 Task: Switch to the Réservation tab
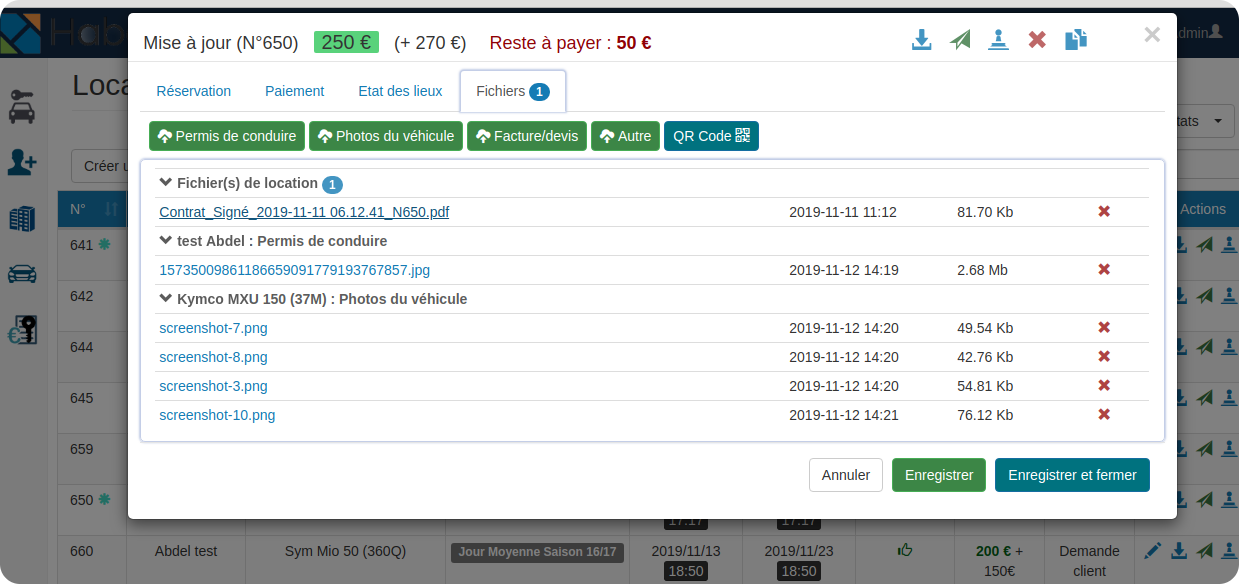tap(193, 91)
